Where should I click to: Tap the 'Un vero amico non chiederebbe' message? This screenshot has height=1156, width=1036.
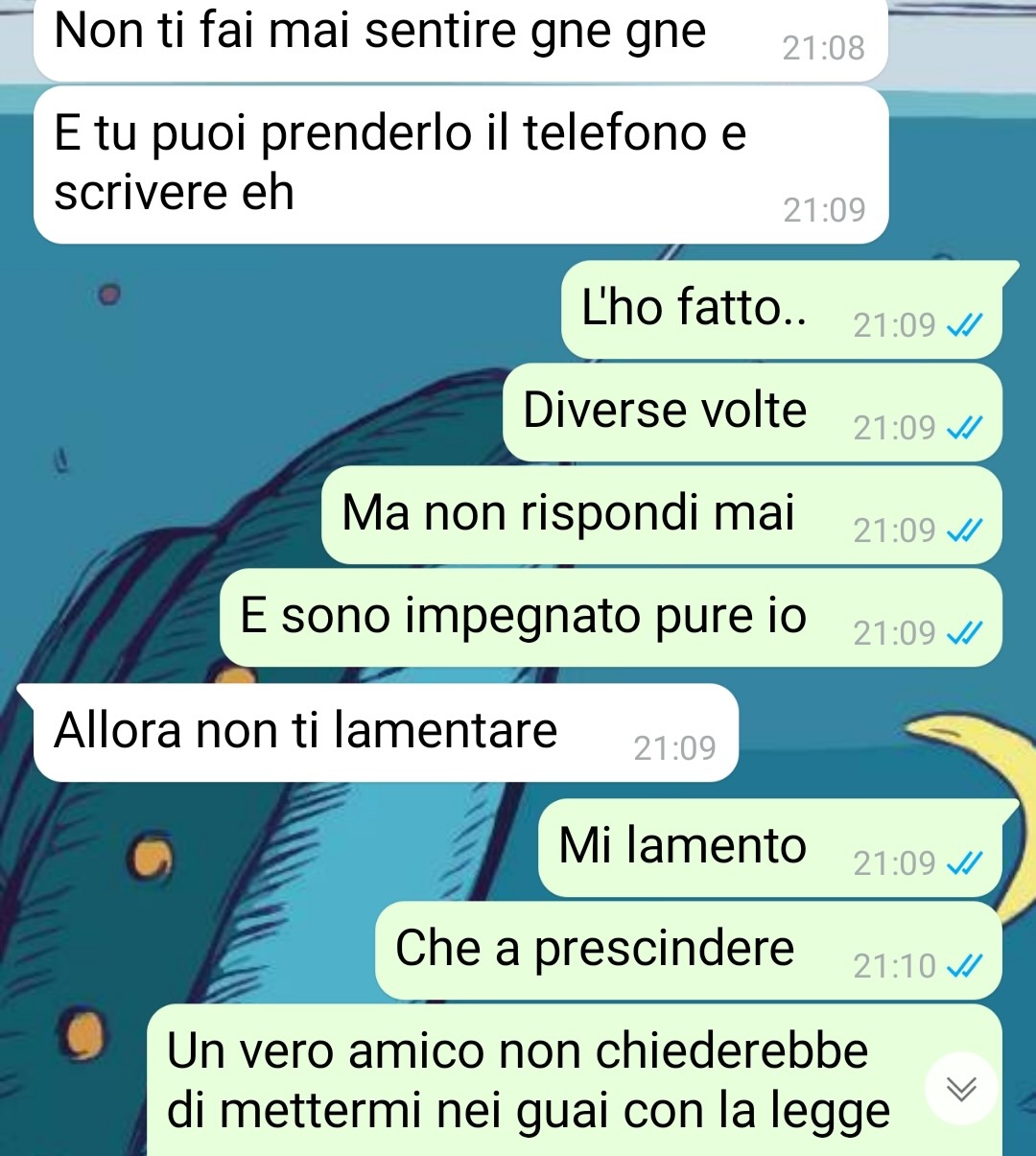(x=575, y=1080)
